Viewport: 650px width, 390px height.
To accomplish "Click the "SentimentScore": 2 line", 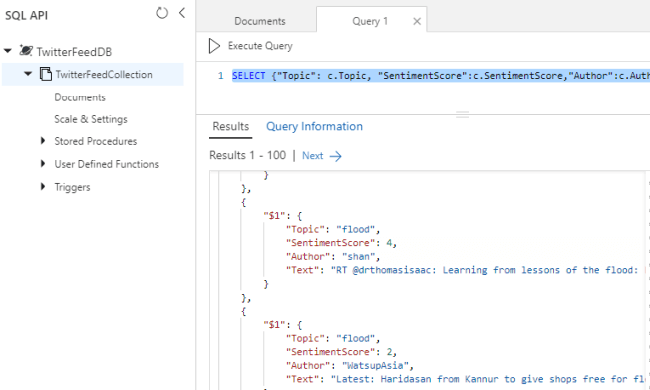I will [x=341, y=352].
